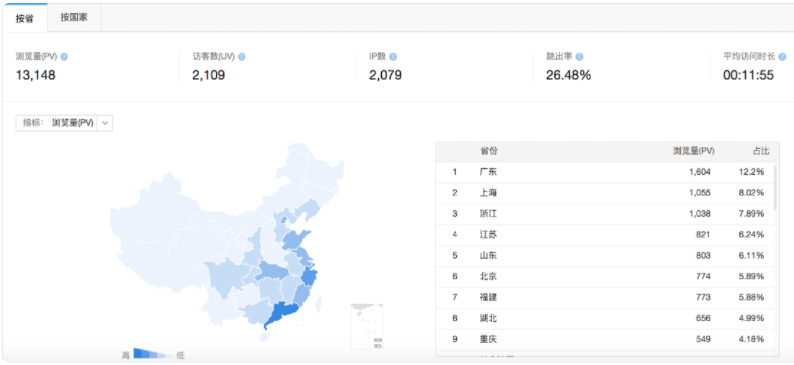The height and width of the screenshot is (365, 794).
Task: Click the 占比 column header
Action: pyautogui.click(x=760, y=151)
